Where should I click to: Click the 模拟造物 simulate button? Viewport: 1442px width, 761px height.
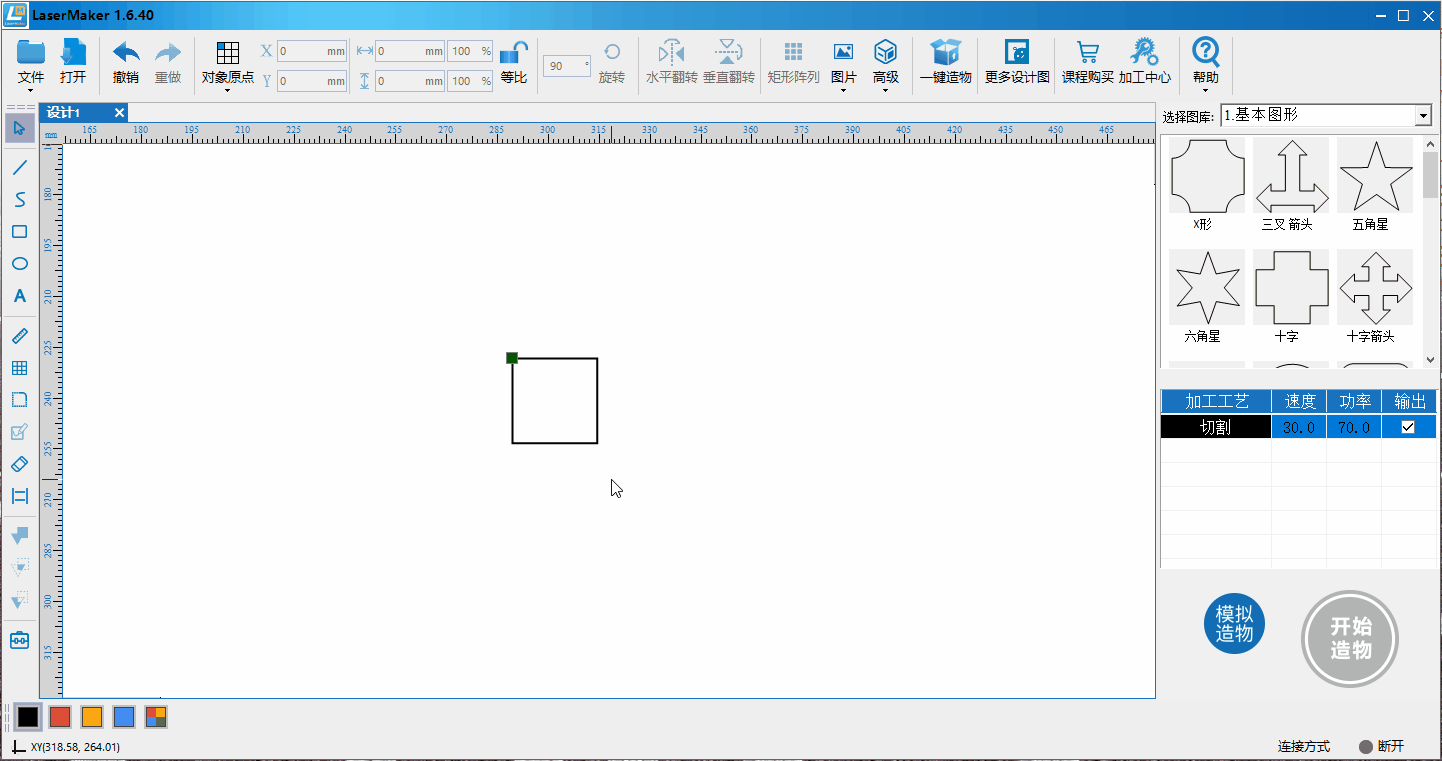pyautogui.click(x=1235, y=623)
